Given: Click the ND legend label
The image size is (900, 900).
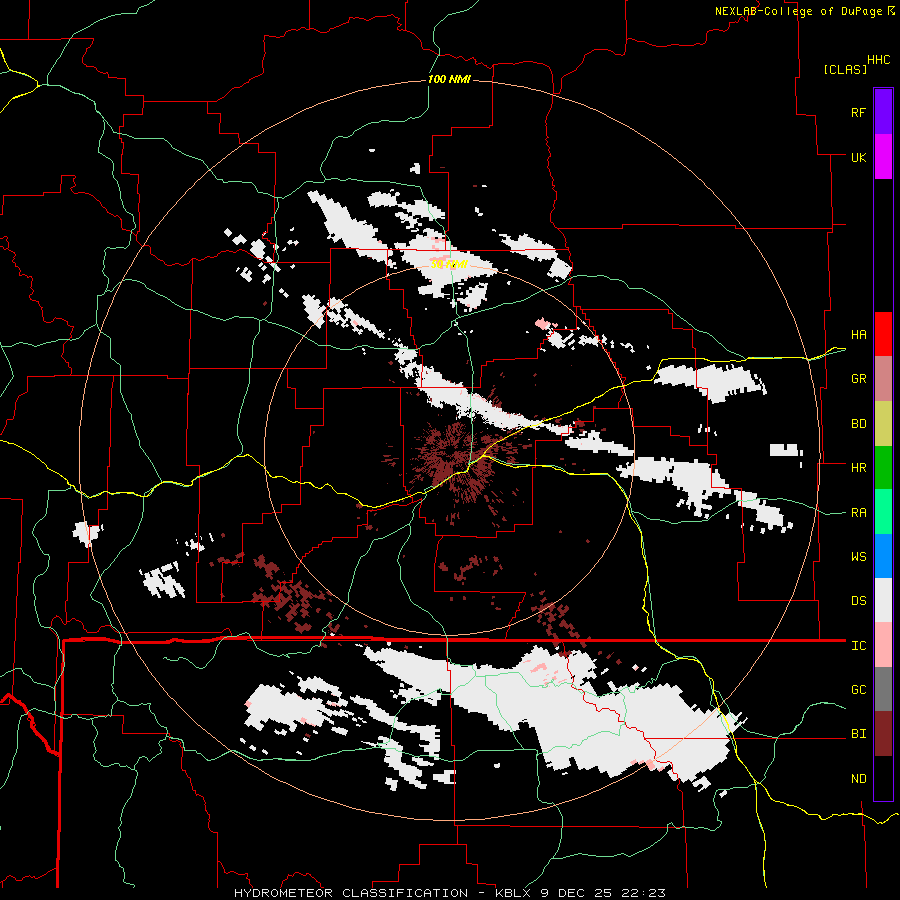Looking at the screenshot, I should (x=858, y=779).
